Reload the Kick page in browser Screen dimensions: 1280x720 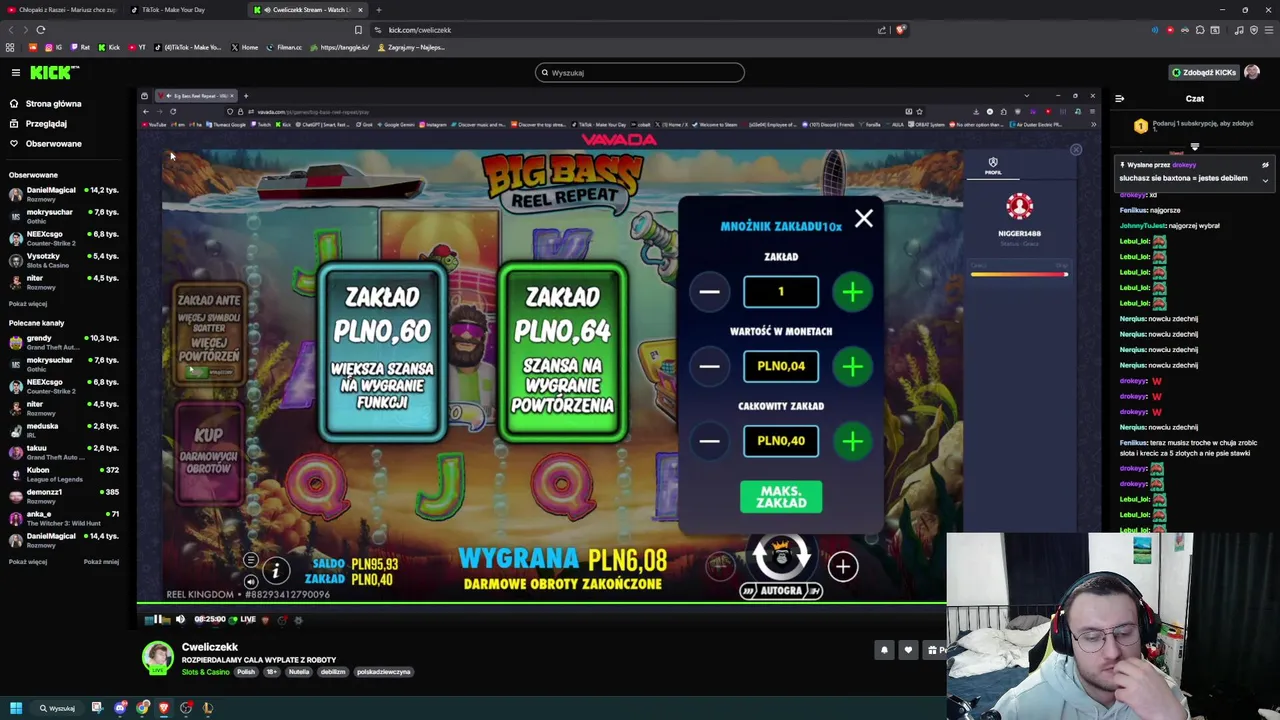coord(40,30)
